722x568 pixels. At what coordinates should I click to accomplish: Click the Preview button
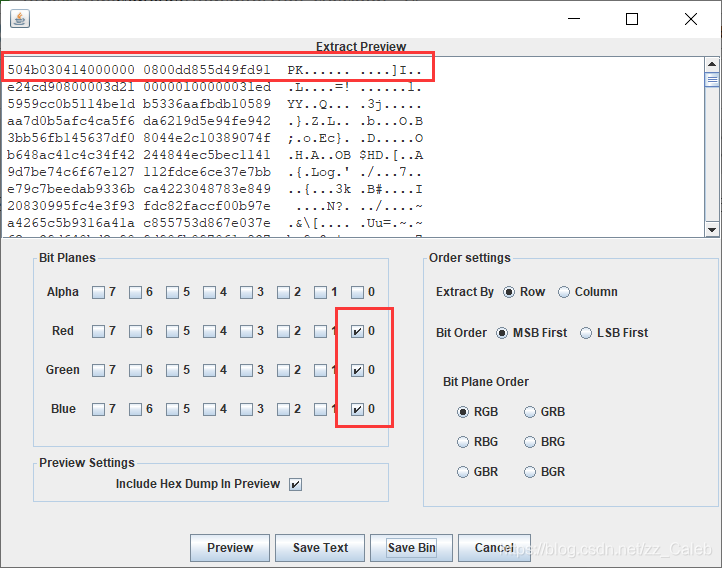[x=230, y=548]
